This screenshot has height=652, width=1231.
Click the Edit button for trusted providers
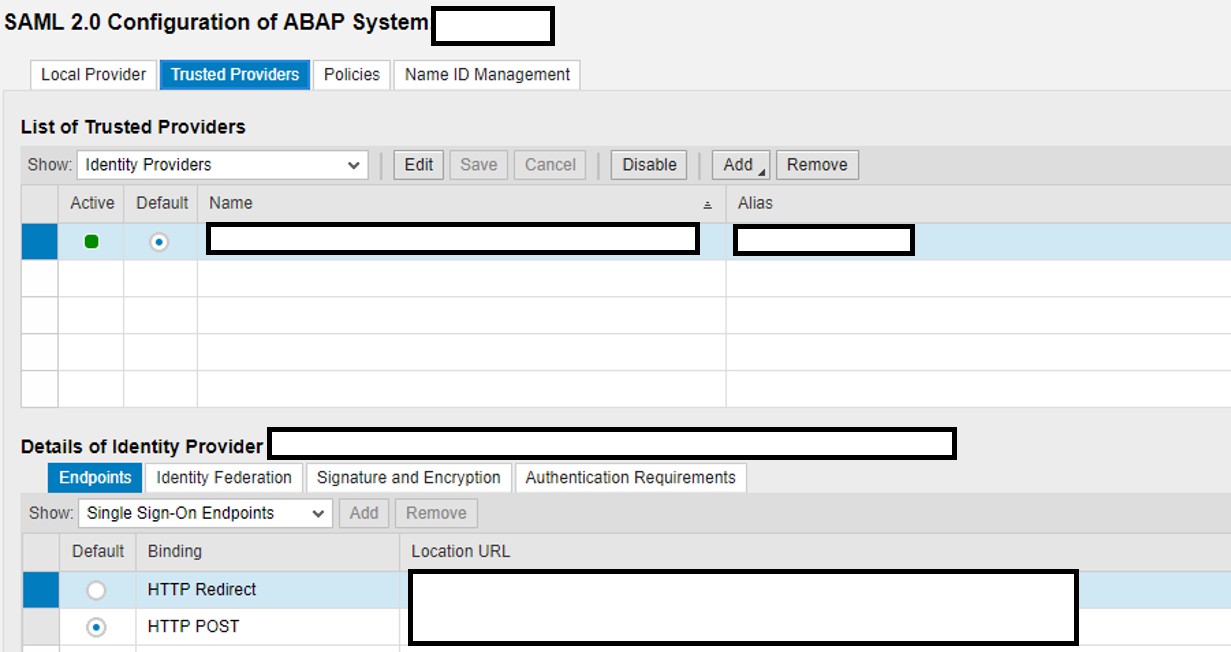click(x=418, y=164)
